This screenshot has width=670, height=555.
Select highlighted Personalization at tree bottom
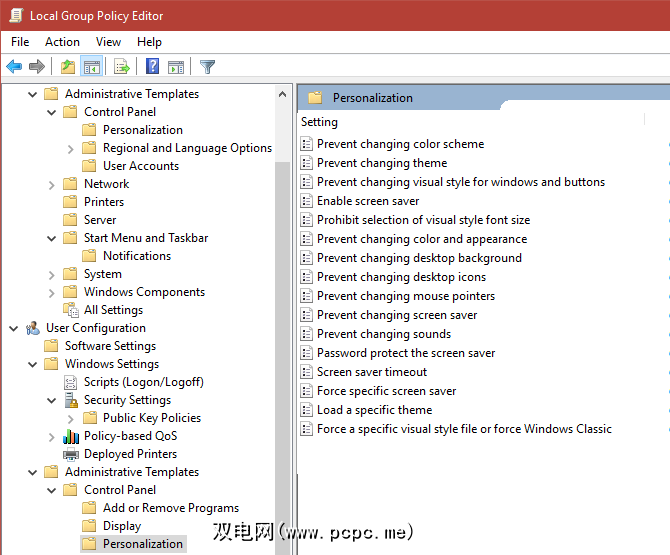(x=143, y=544)
